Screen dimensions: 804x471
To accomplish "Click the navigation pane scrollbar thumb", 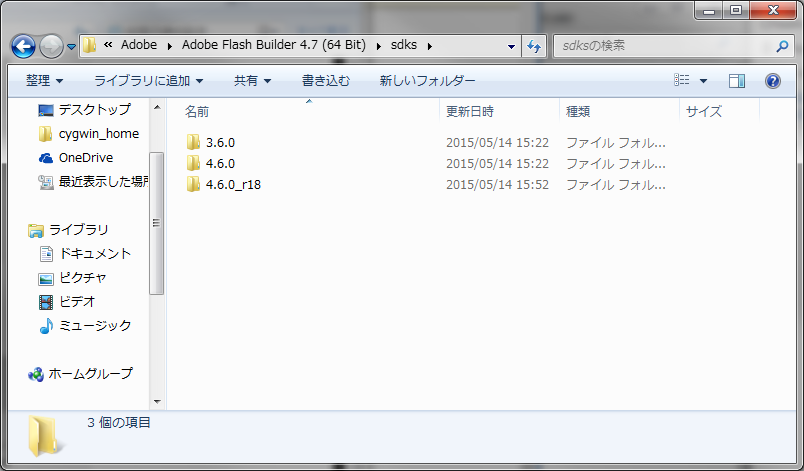I will 156,223.
